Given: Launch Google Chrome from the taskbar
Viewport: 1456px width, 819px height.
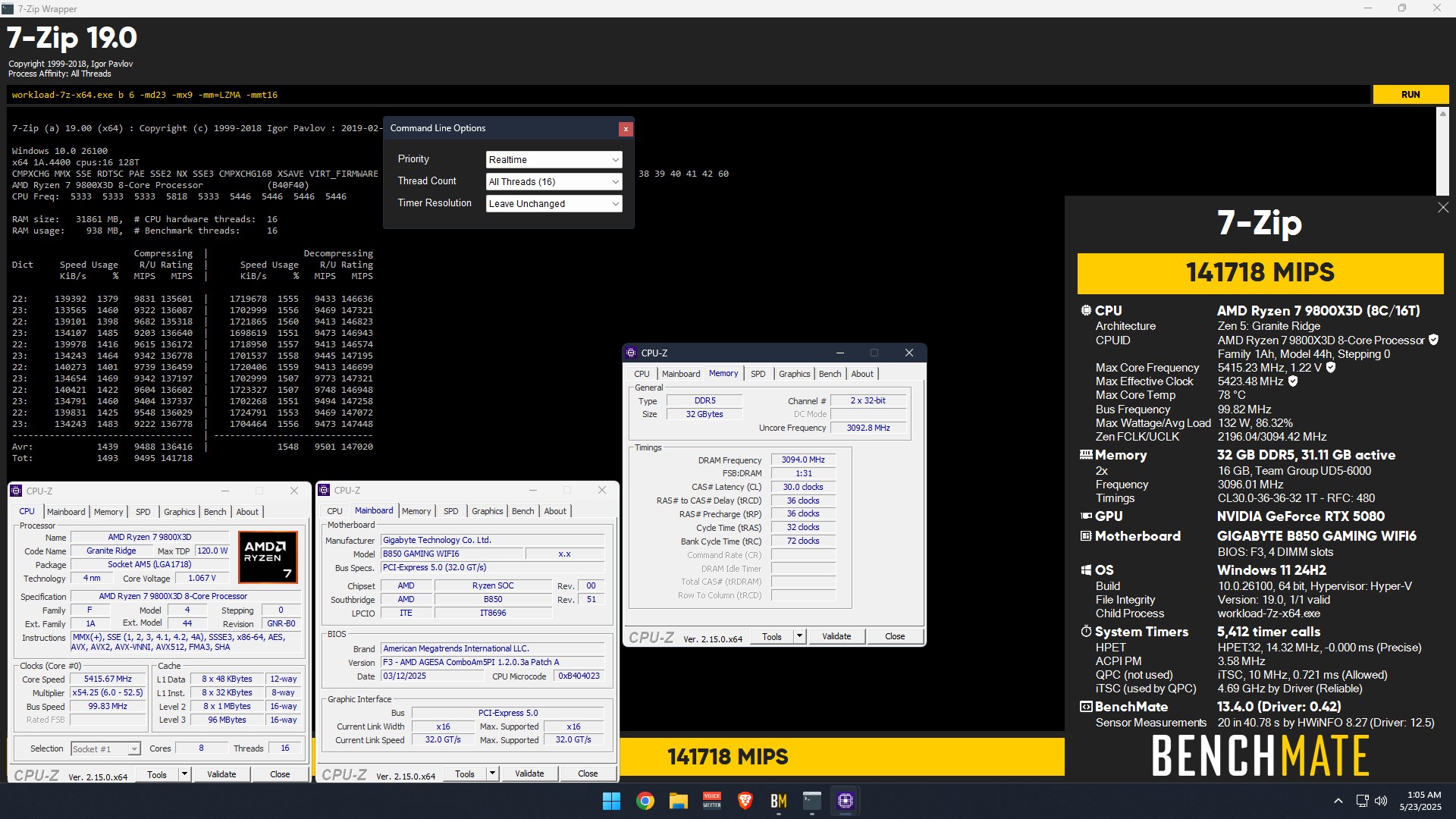Looking at the screenshot, I should click(x=645, y=801).
